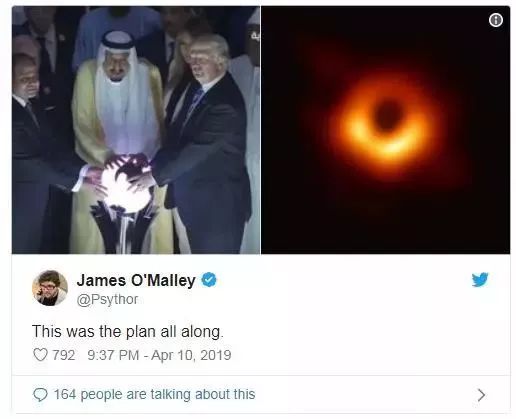Open "164 people are talking about this"
Image resolution: width=516 pixels, height=419 pixels.
[x=154, y=394]
